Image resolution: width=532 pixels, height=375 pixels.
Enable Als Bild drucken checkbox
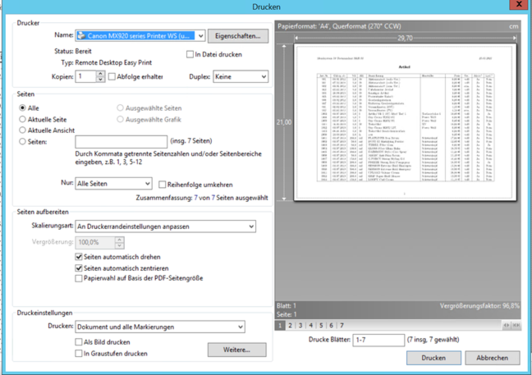click(x=79, y=342)
